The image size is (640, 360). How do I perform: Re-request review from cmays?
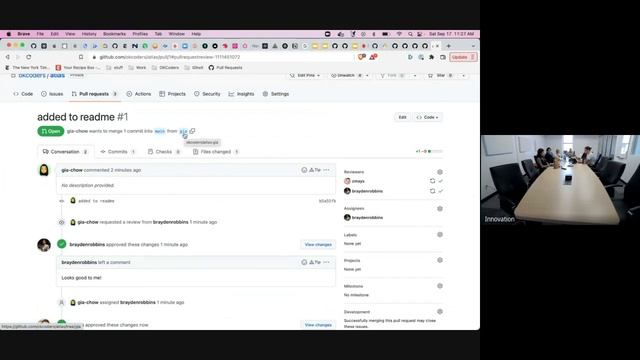click(x=432, y=181)
